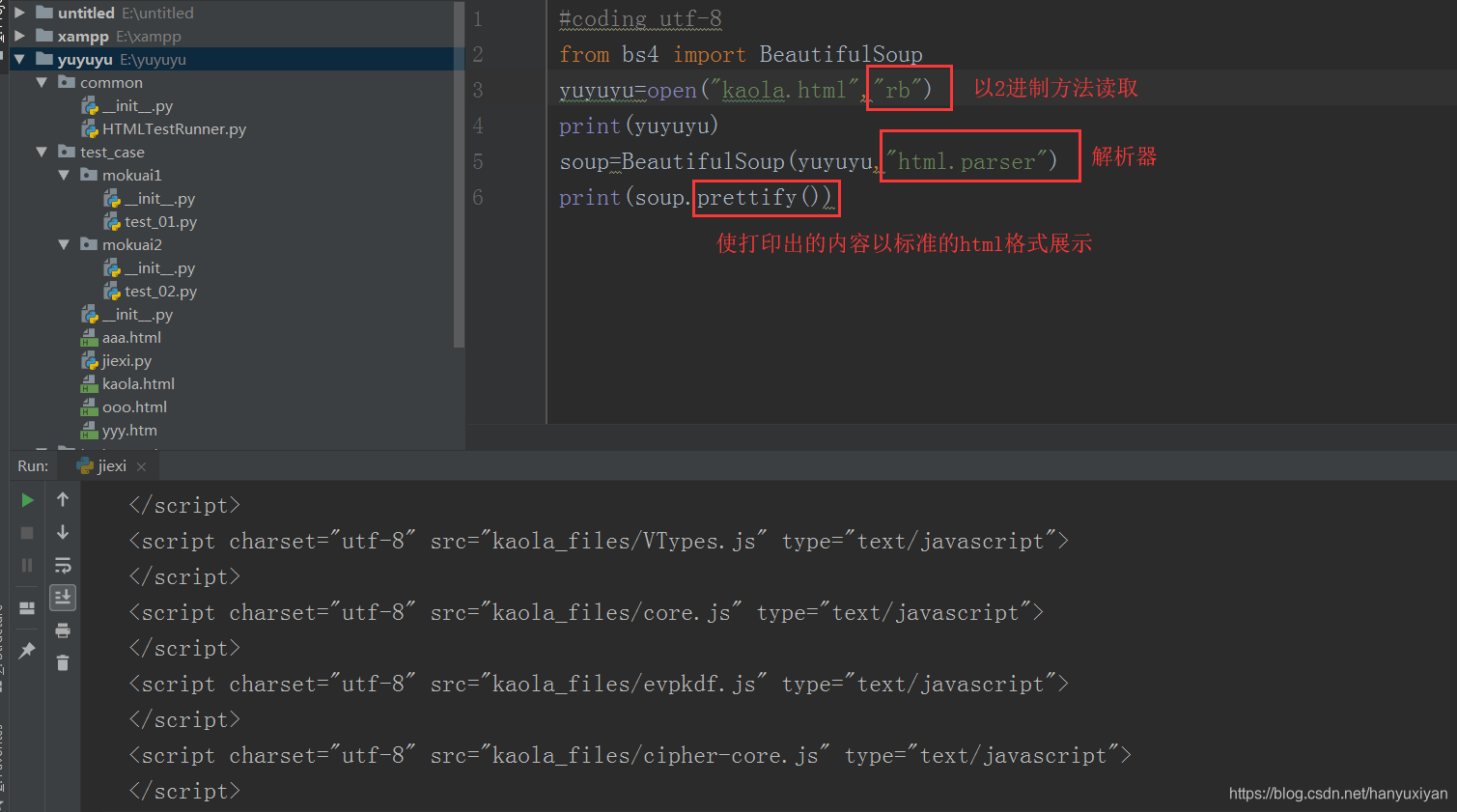Click evpkdf.js script line in output
The width and height of the screenshot is (1457, 812).
[x=599, y=684]
